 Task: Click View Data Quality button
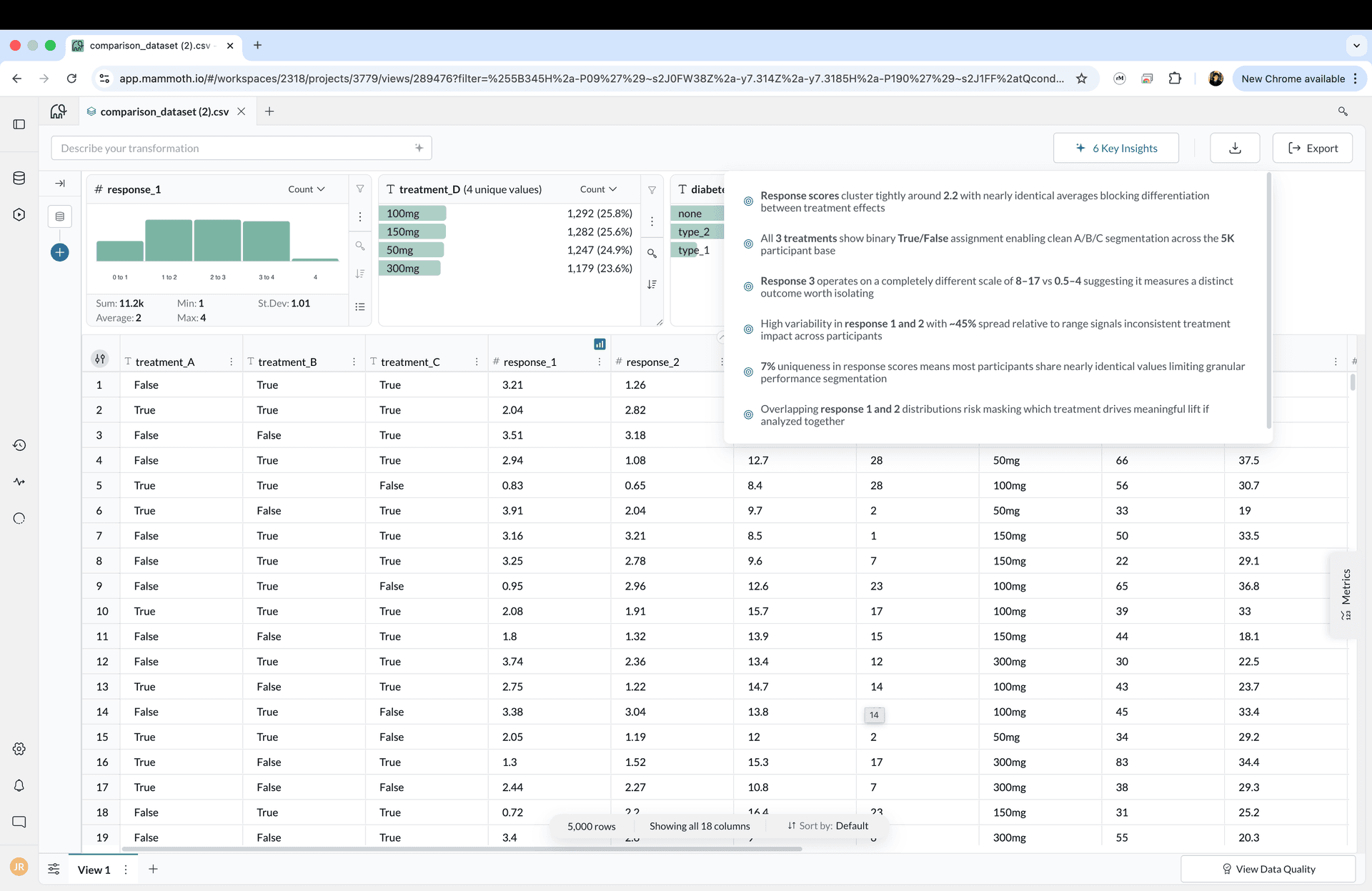(1268, 869)
